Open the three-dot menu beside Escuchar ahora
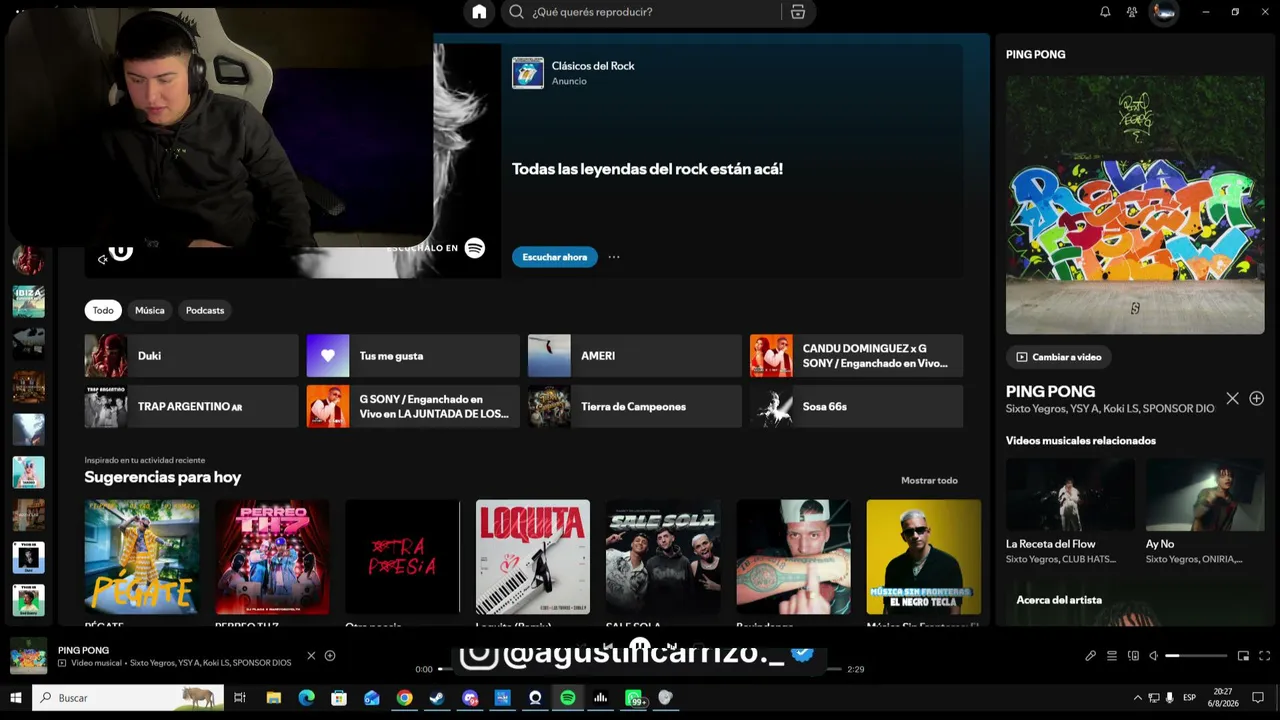 (x=614, y=257)
